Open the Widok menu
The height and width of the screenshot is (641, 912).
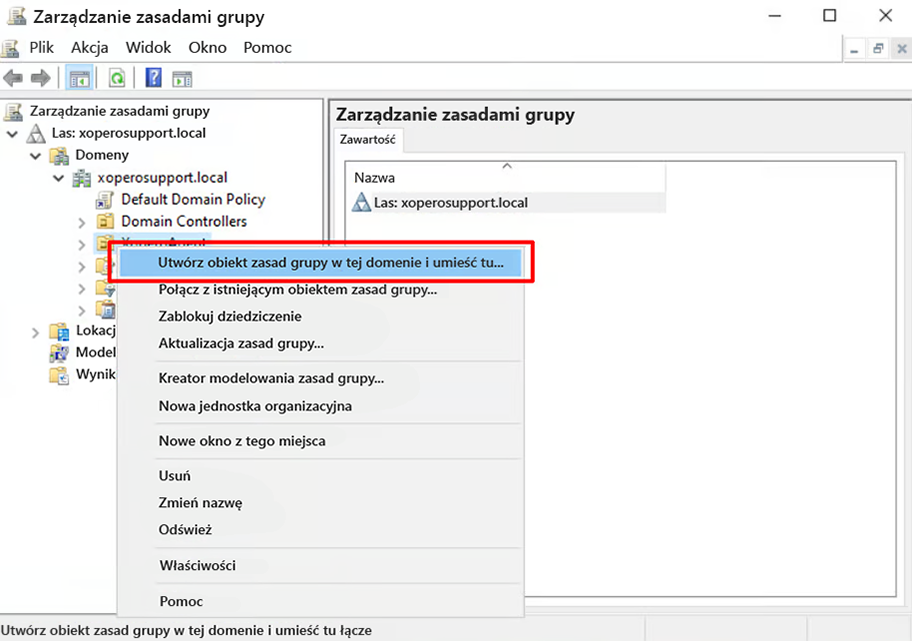point(148,47)
